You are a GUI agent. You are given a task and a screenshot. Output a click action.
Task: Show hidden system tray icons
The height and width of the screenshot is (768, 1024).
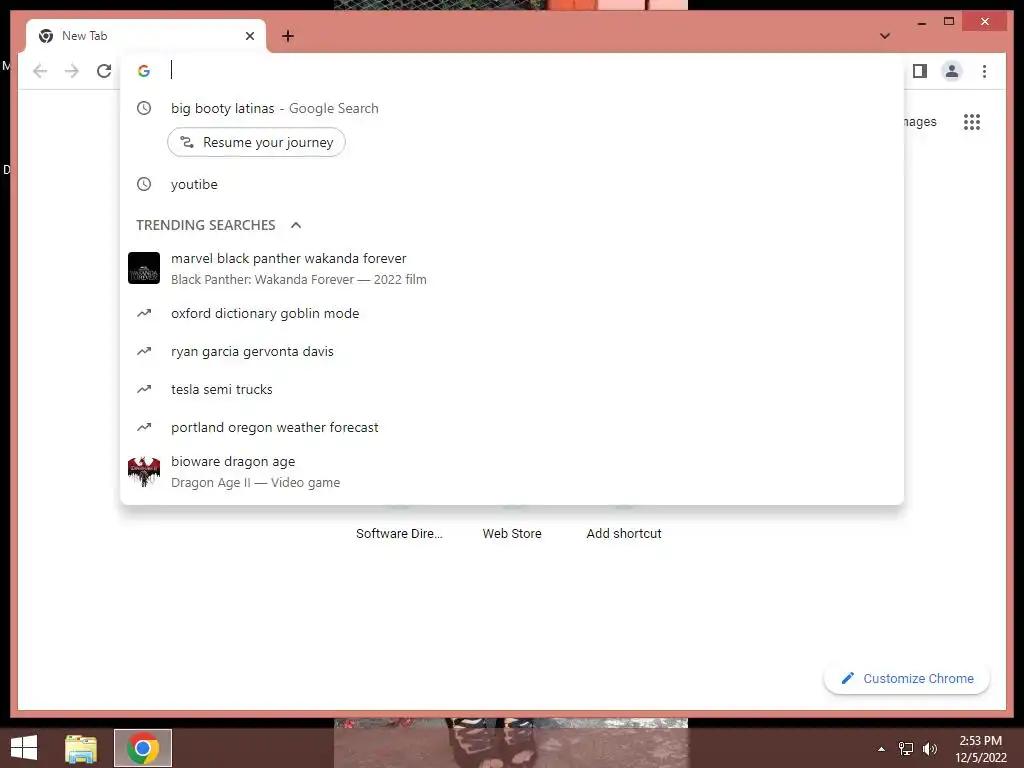tap(881, 749)
